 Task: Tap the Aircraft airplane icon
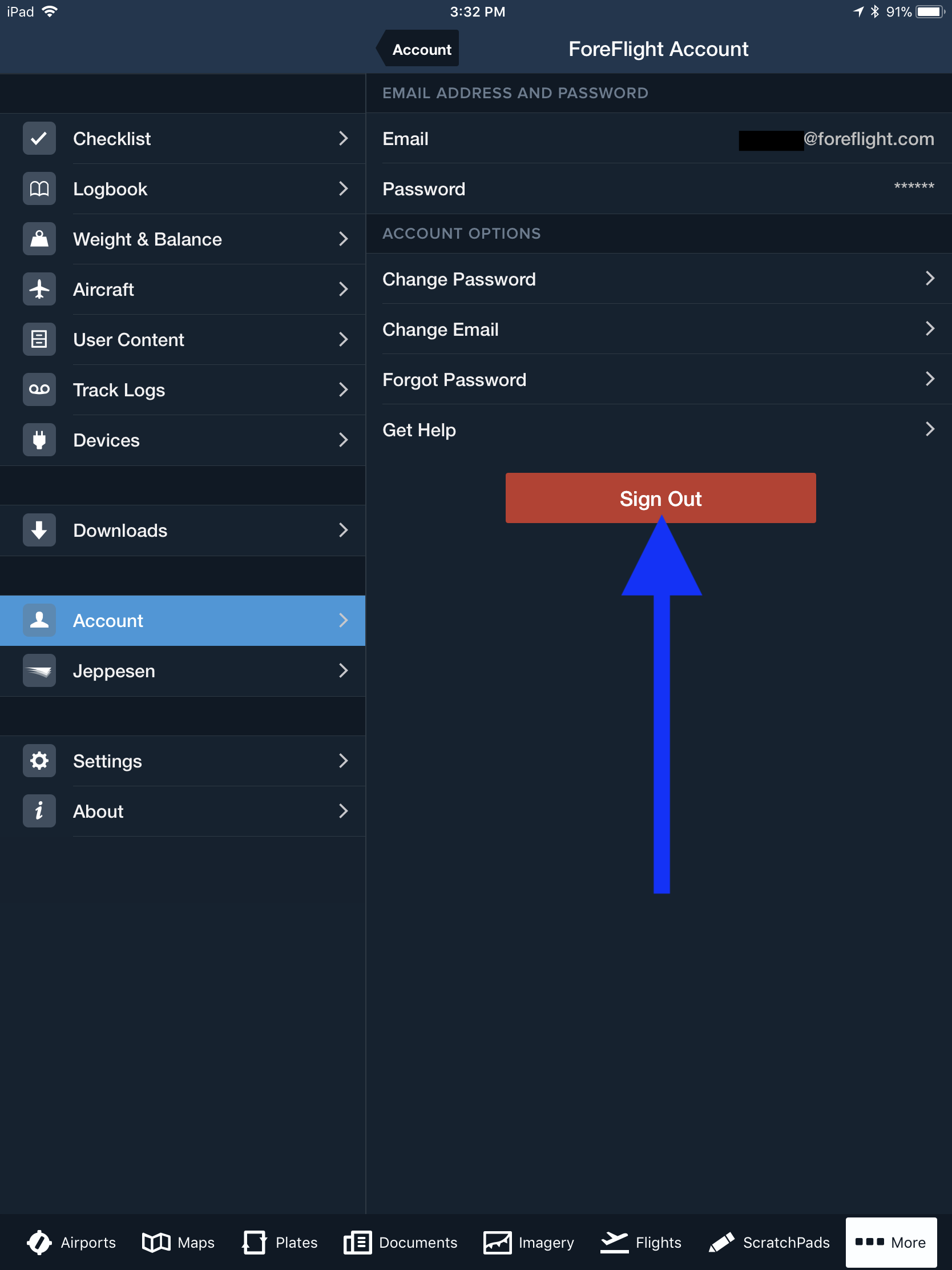point(38,289)
